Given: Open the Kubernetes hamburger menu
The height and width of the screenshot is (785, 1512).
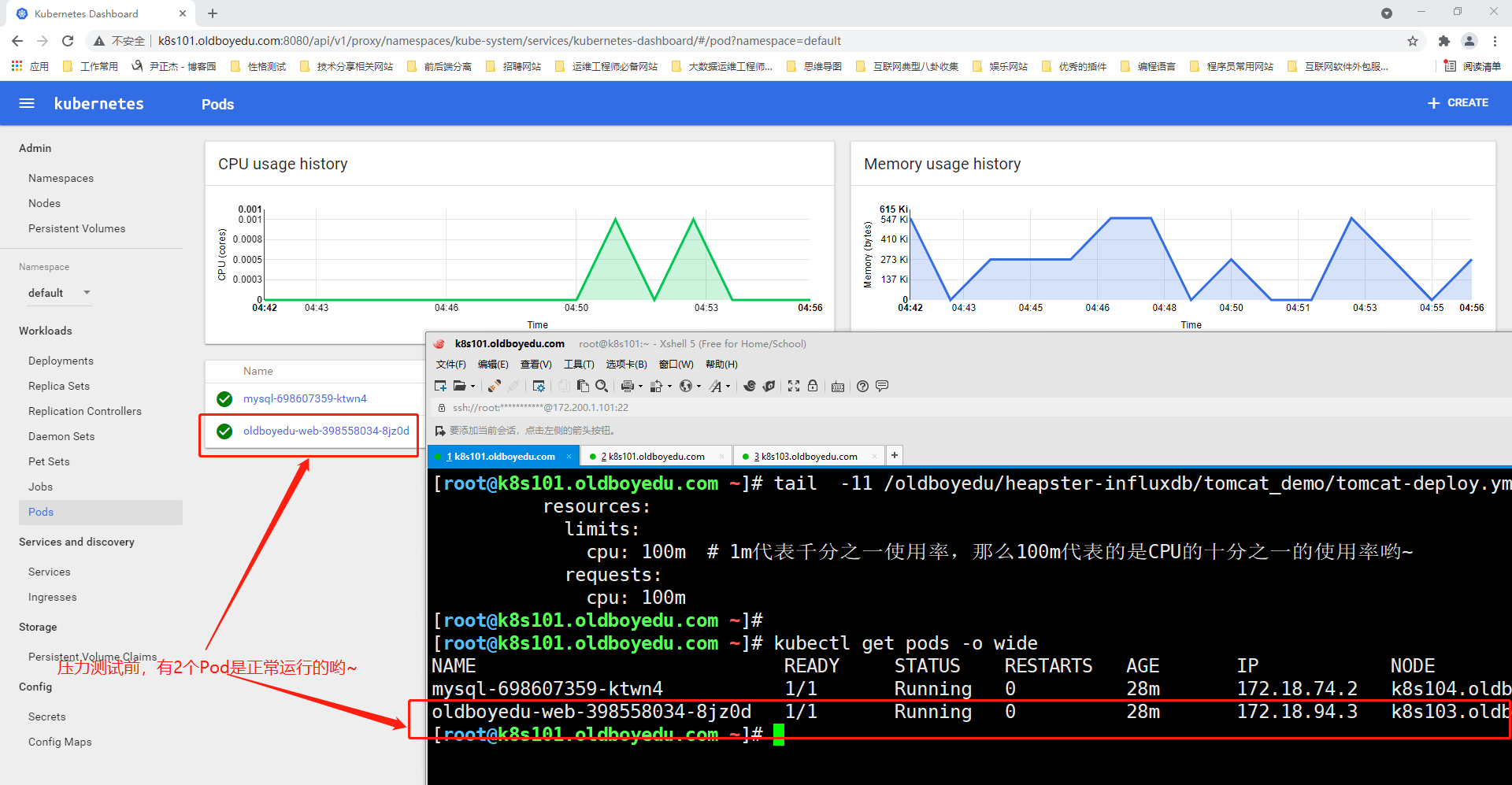Looking at the screenshot, I should click(27, 103).
